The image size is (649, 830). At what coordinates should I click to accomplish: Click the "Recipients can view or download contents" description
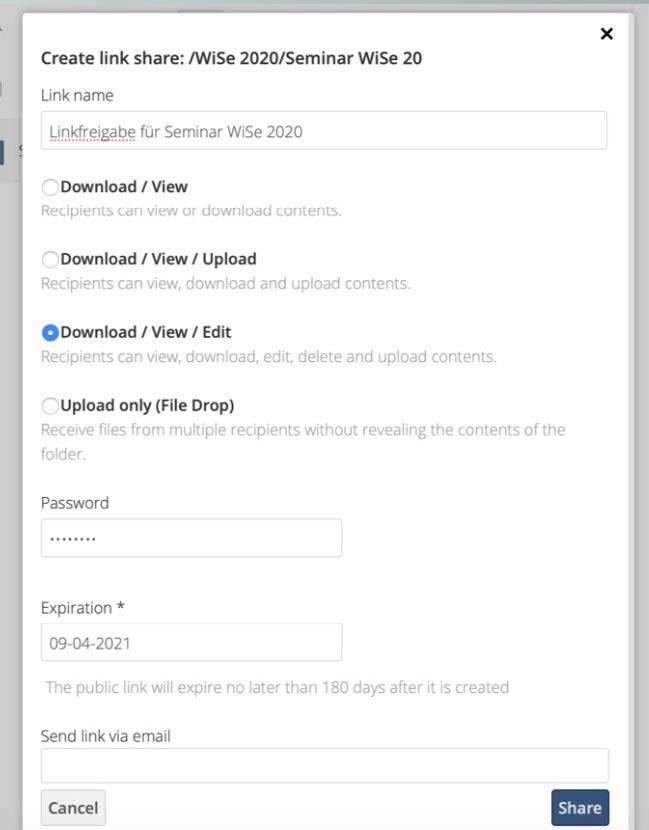(191, 211)
